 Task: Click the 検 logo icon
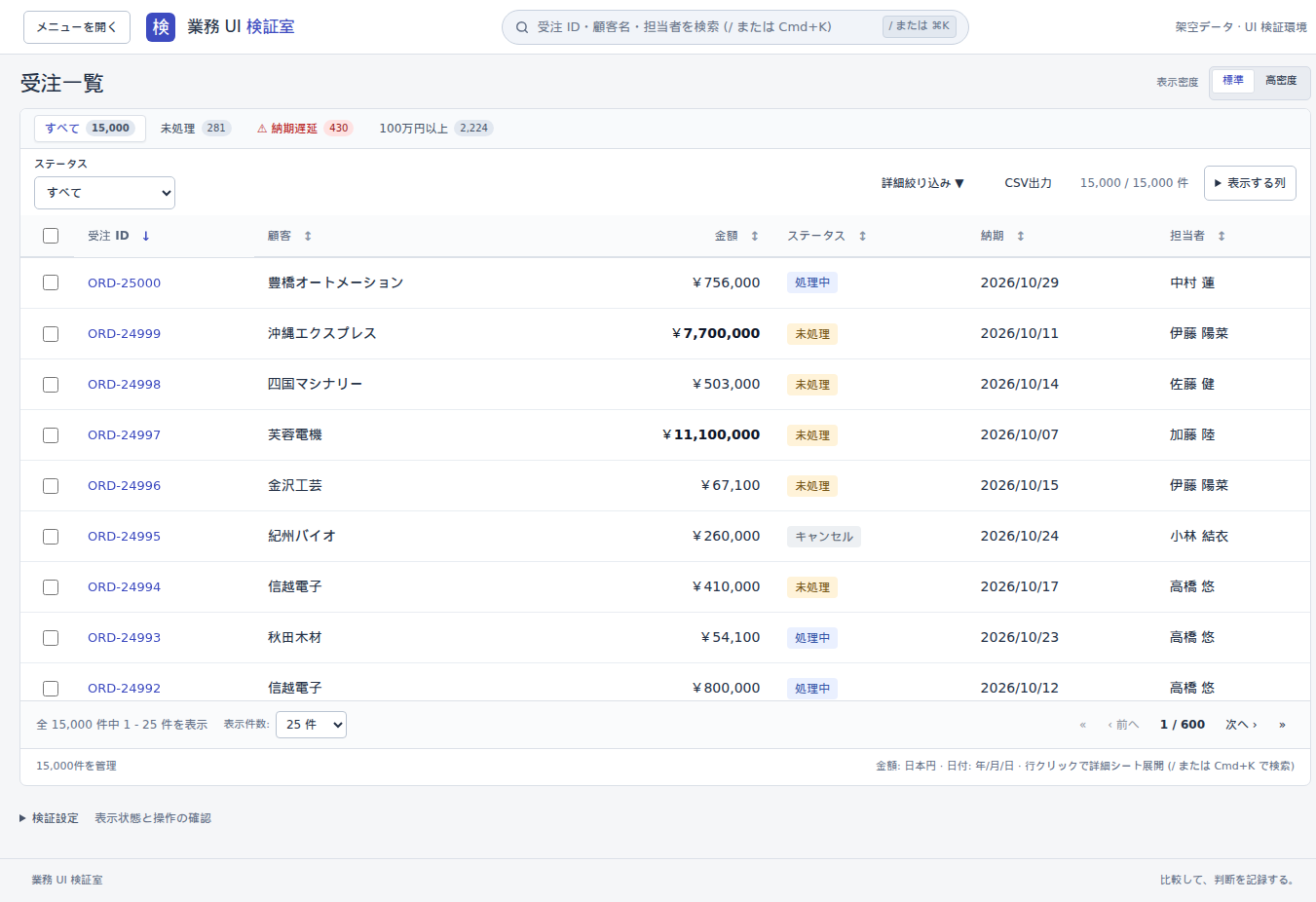161,27
